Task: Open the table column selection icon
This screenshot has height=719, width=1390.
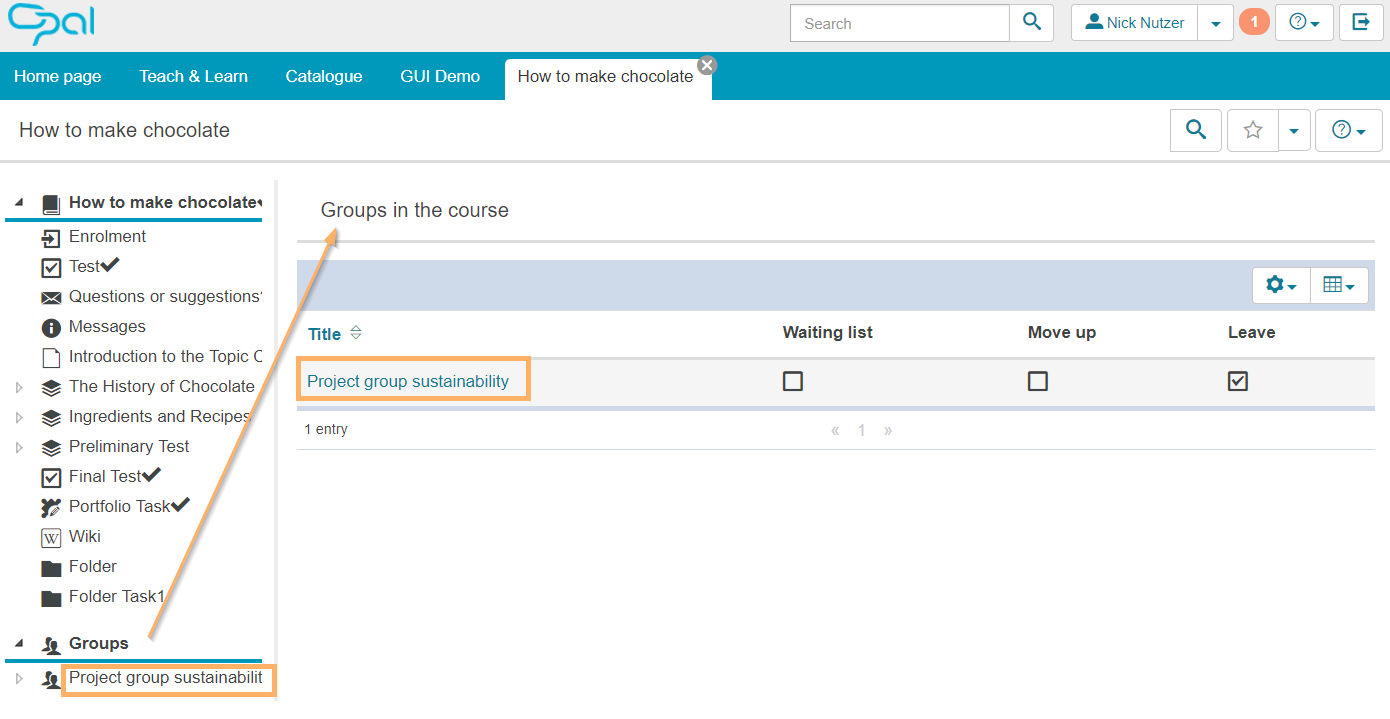Action: point(1339,285)
